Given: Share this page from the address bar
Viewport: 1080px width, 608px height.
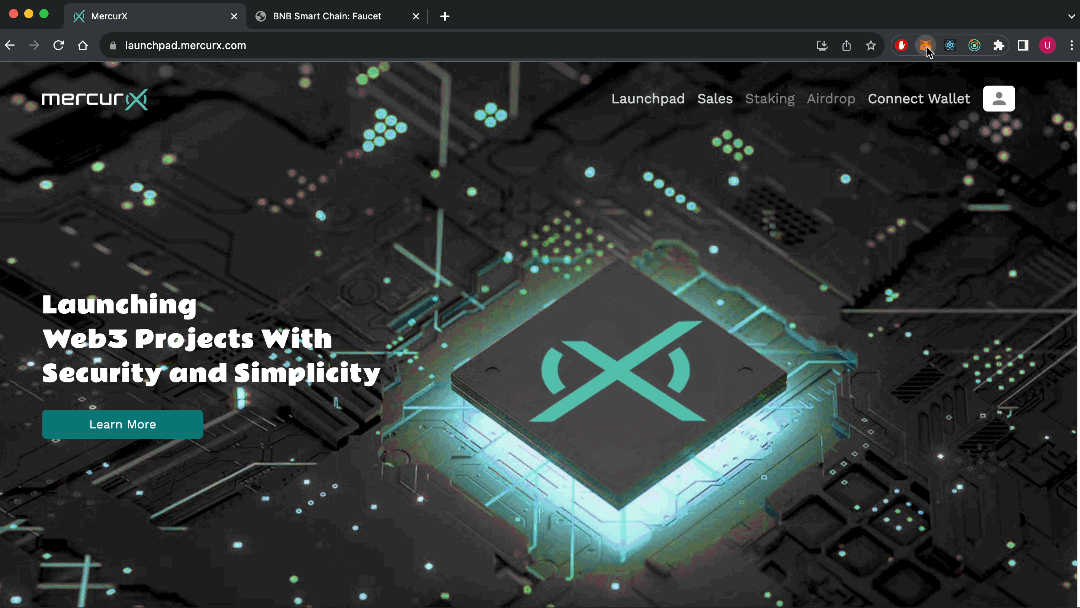Looking at the screenshot, I should [847, 45].
